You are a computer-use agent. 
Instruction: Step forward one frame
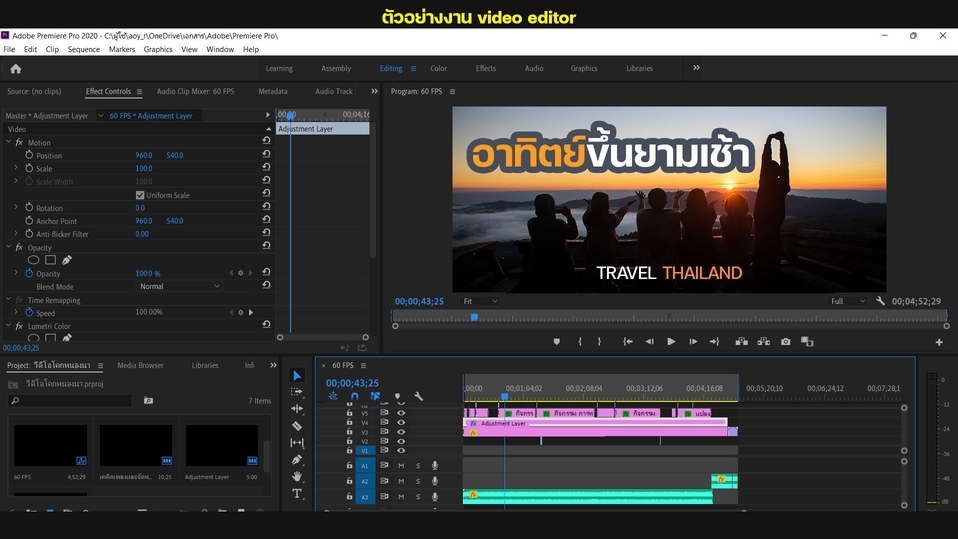693,342
